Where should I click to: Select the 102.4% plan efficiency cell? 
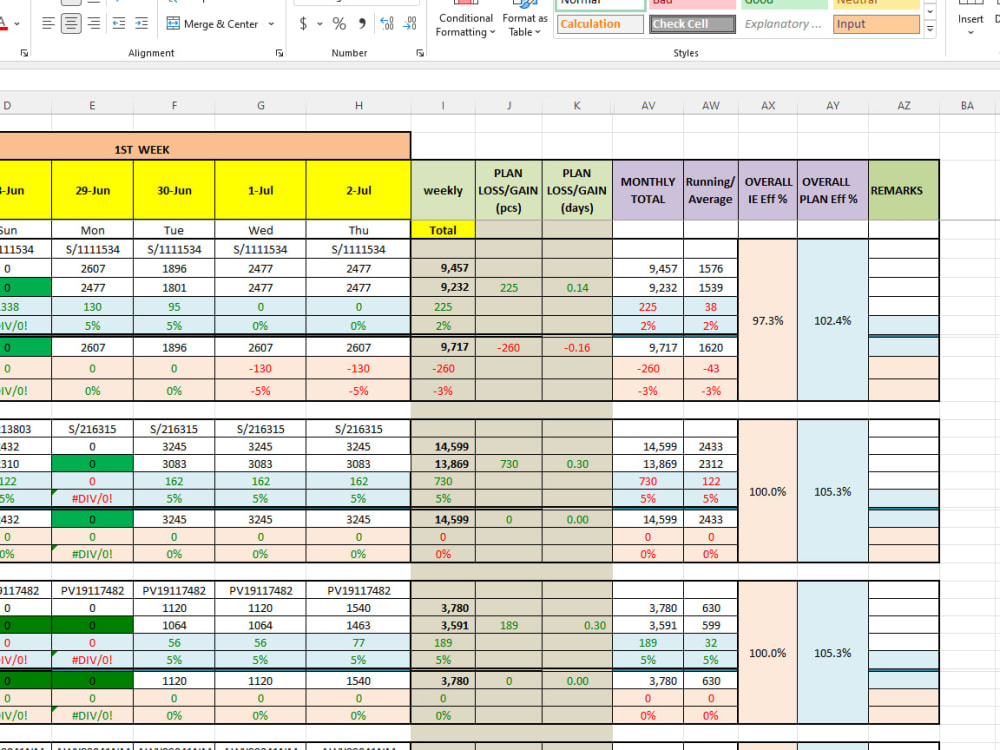(x=832, y=320)
